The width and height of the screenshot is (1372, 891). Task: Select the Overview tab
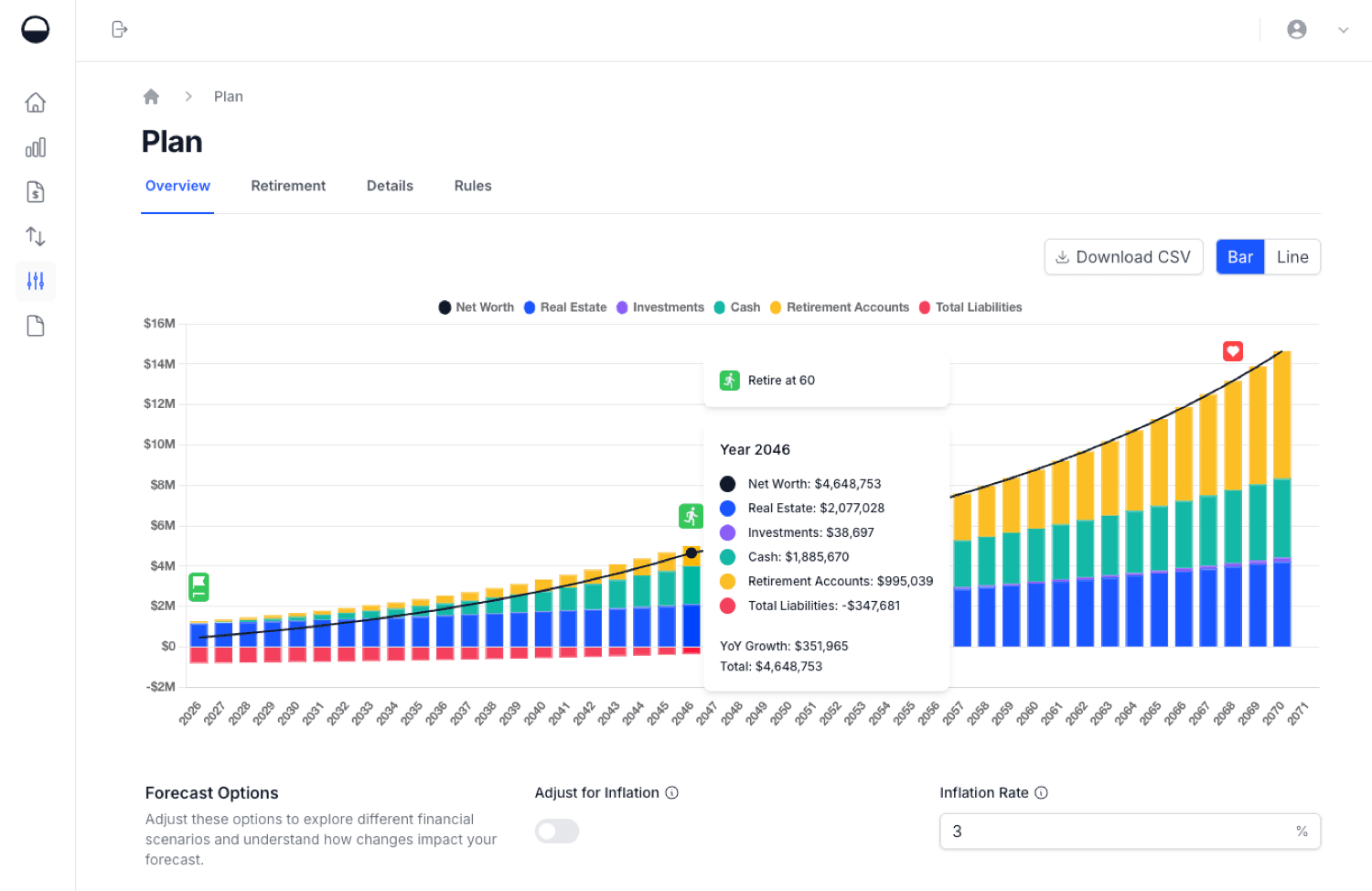tap(177, 186)
